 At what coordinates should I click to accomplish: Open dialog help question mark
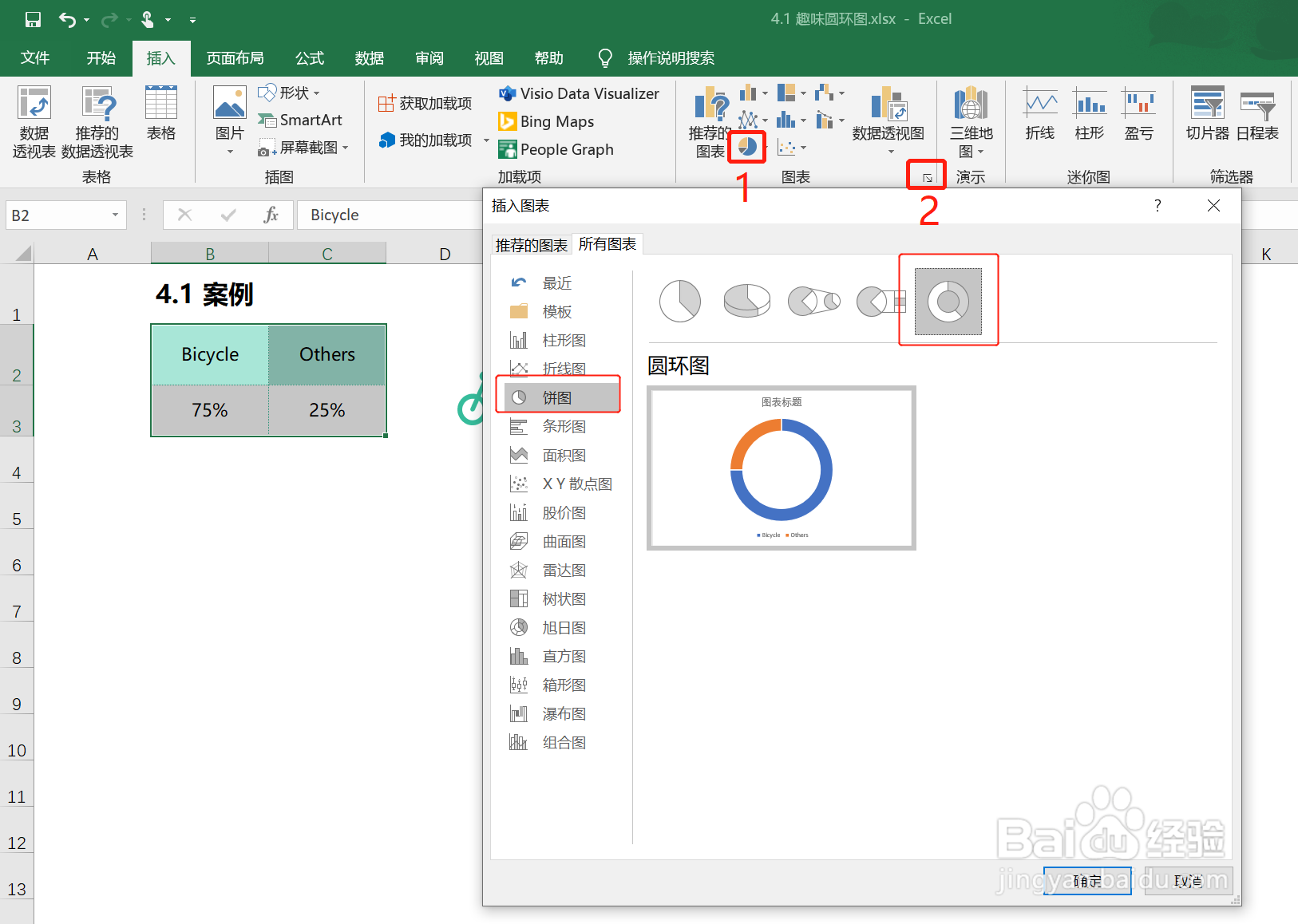tap(1158, 206)
